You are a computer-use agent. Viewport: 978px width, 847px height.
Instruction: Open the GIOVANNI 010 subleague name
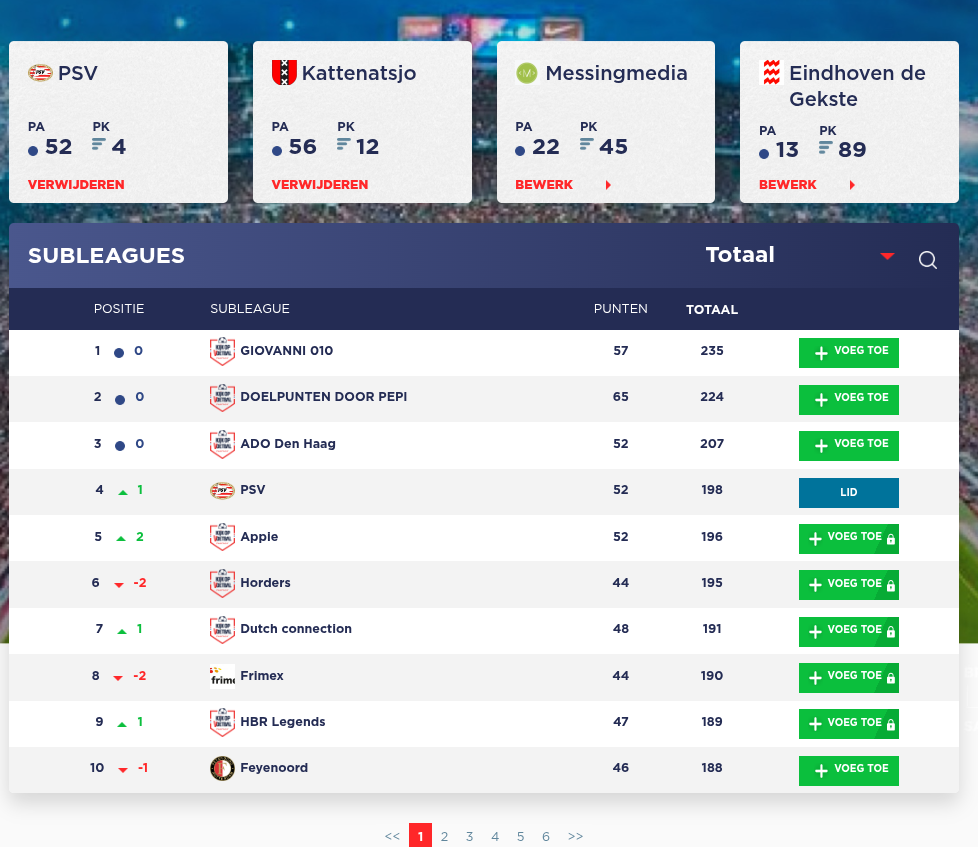(287, 351)
